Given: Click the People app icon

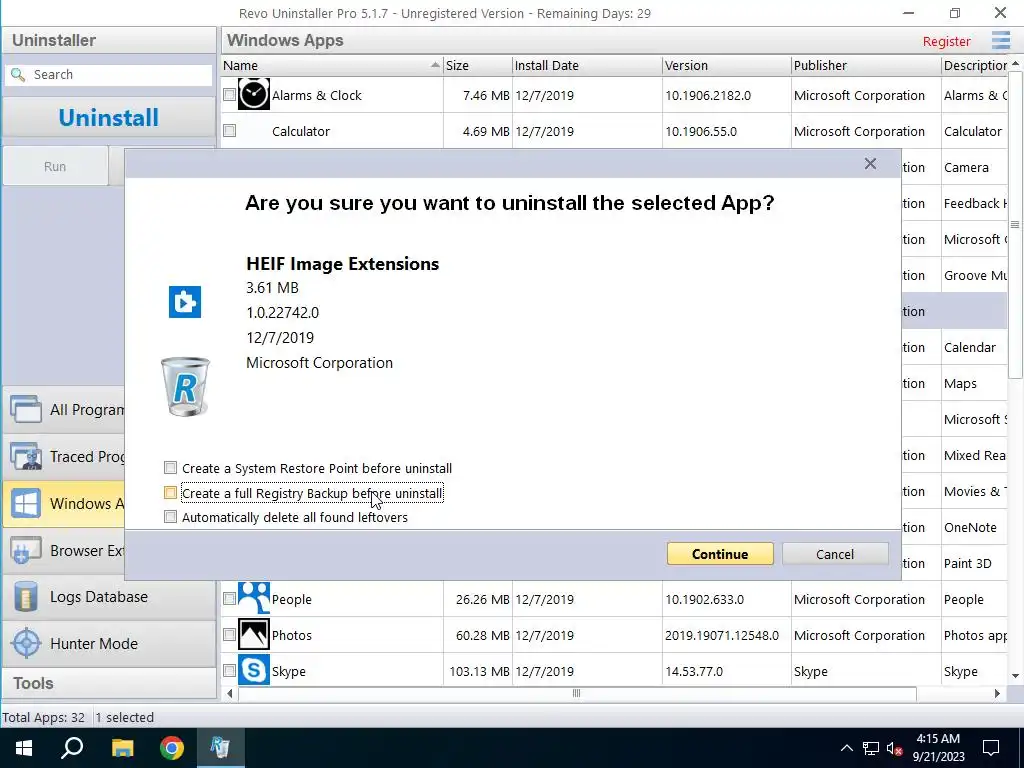Looking at the screenshot, I should [x=253, y=598].
